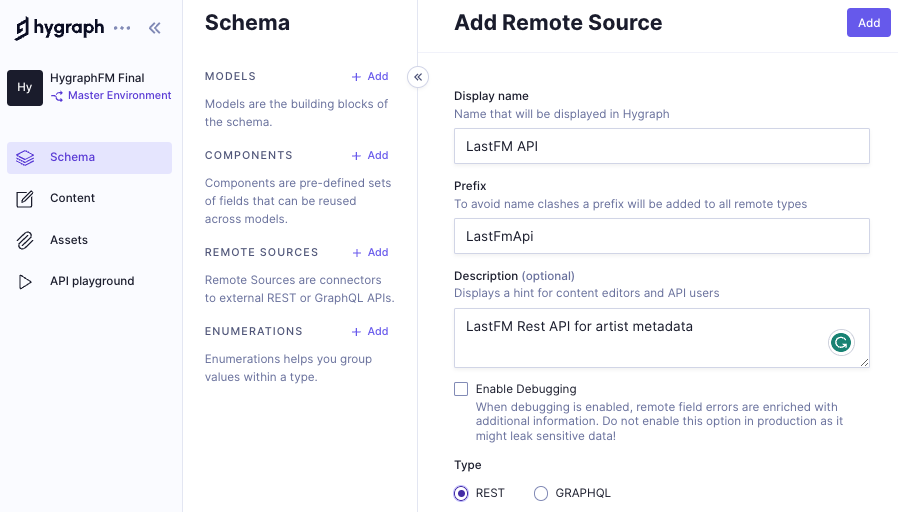Open the Master Environment switcher
The image size is (898, 512).
[x=111, y=96]
